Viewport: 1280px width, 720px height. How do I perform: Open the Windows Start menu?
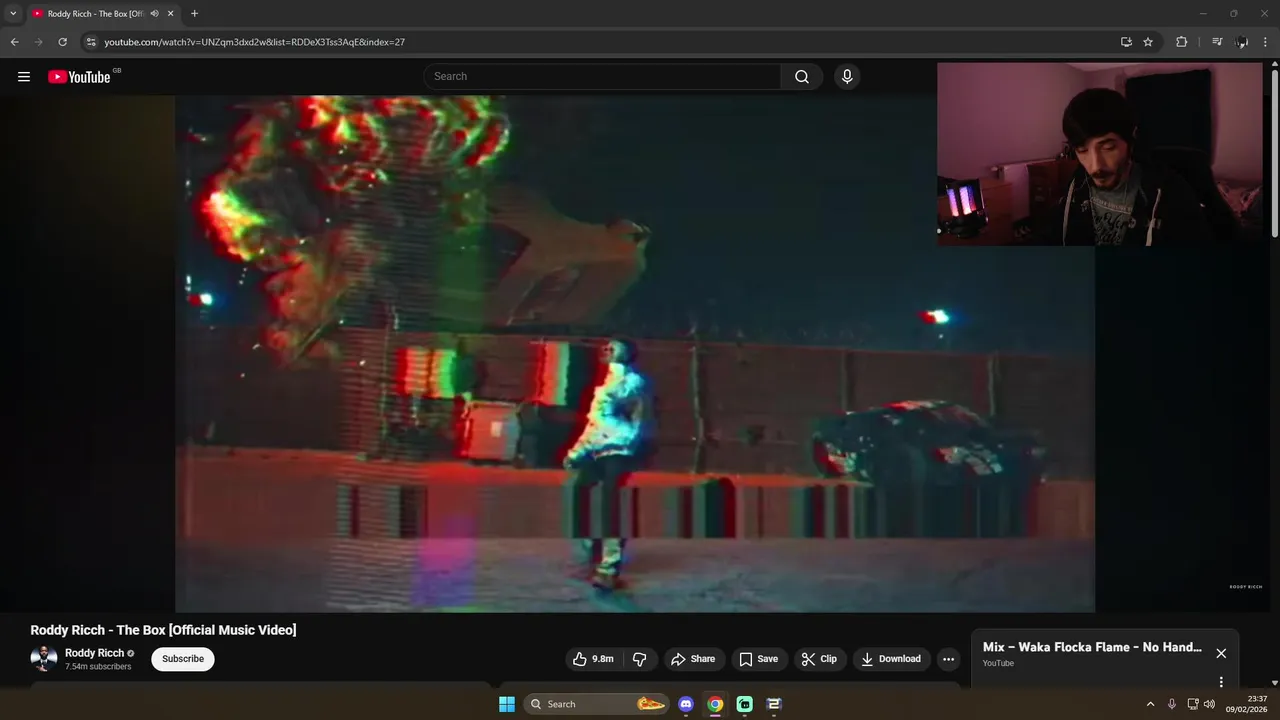(507, 704)
